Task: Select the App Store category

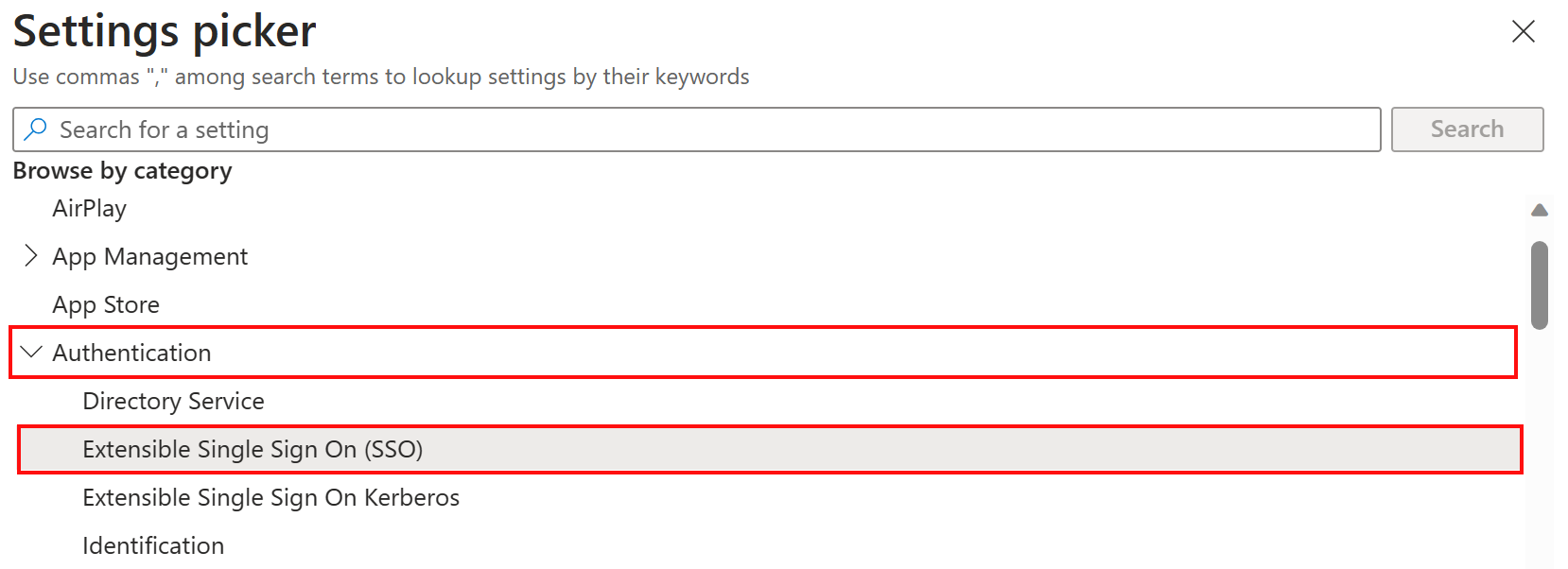Action: 106,304
